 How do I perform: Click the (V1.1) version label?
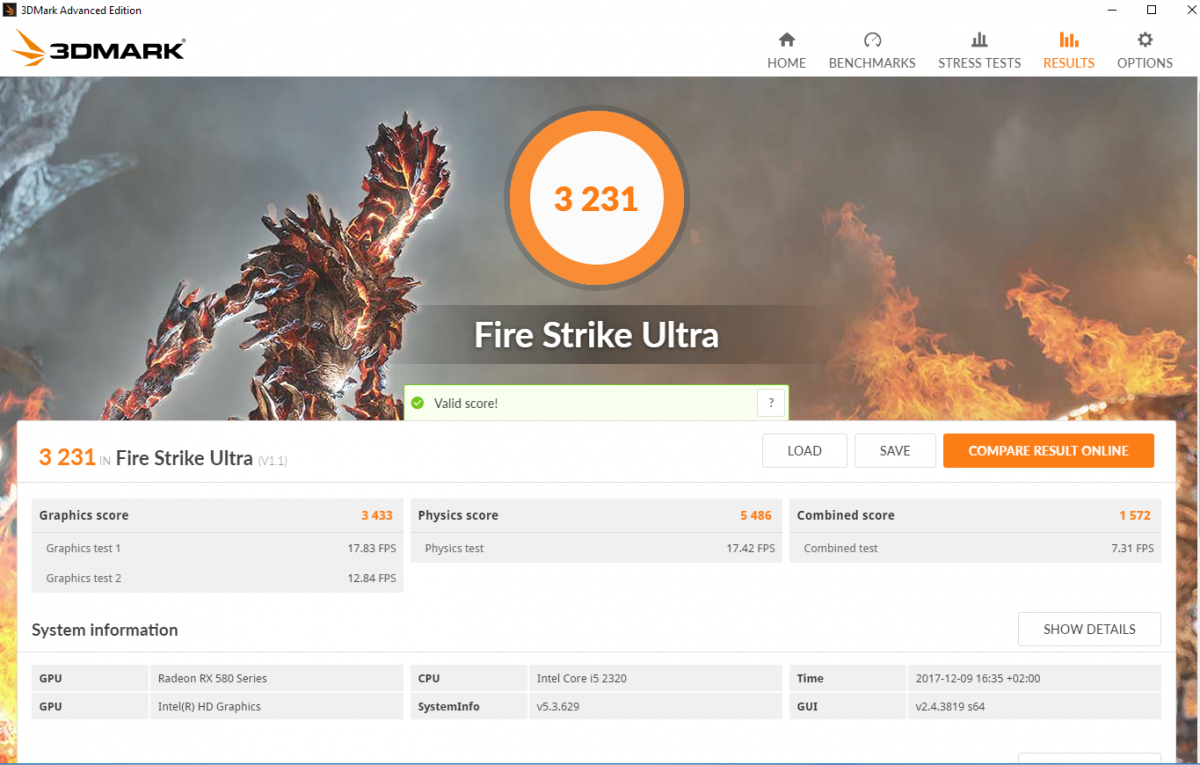pyautogui.click(x=273, y=461)
